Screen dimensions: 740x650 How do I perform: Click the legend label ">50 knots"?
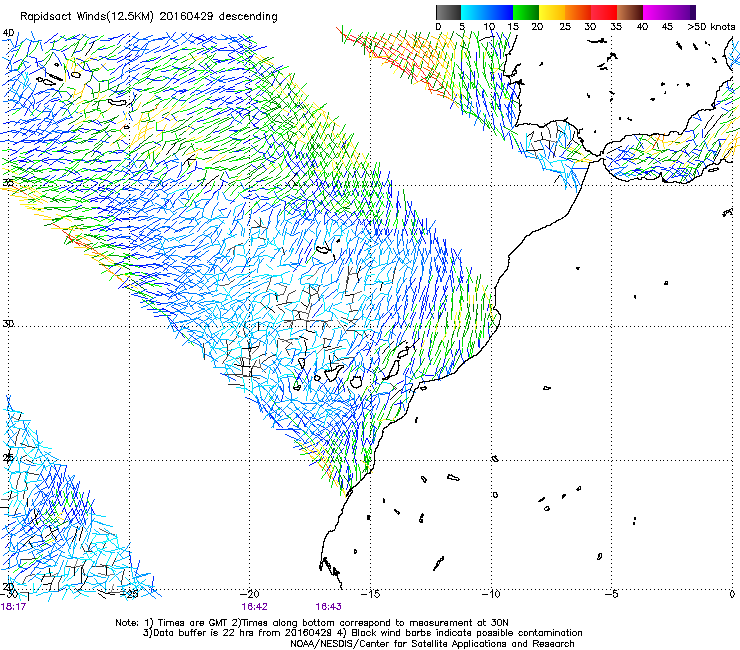[x=711, y=27]
